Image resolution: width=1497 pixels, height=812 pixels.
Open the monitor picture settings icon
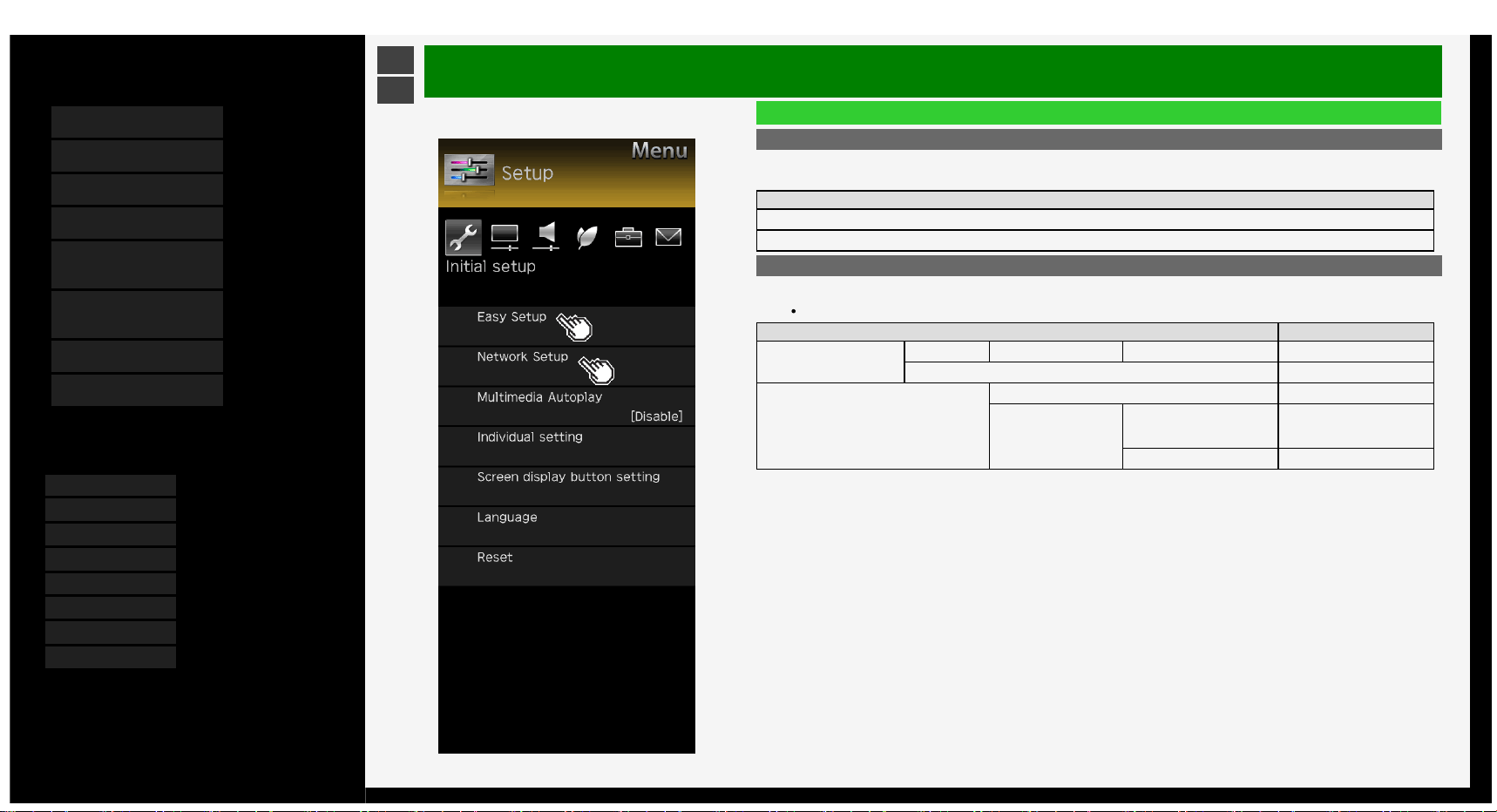pos(505,237)
